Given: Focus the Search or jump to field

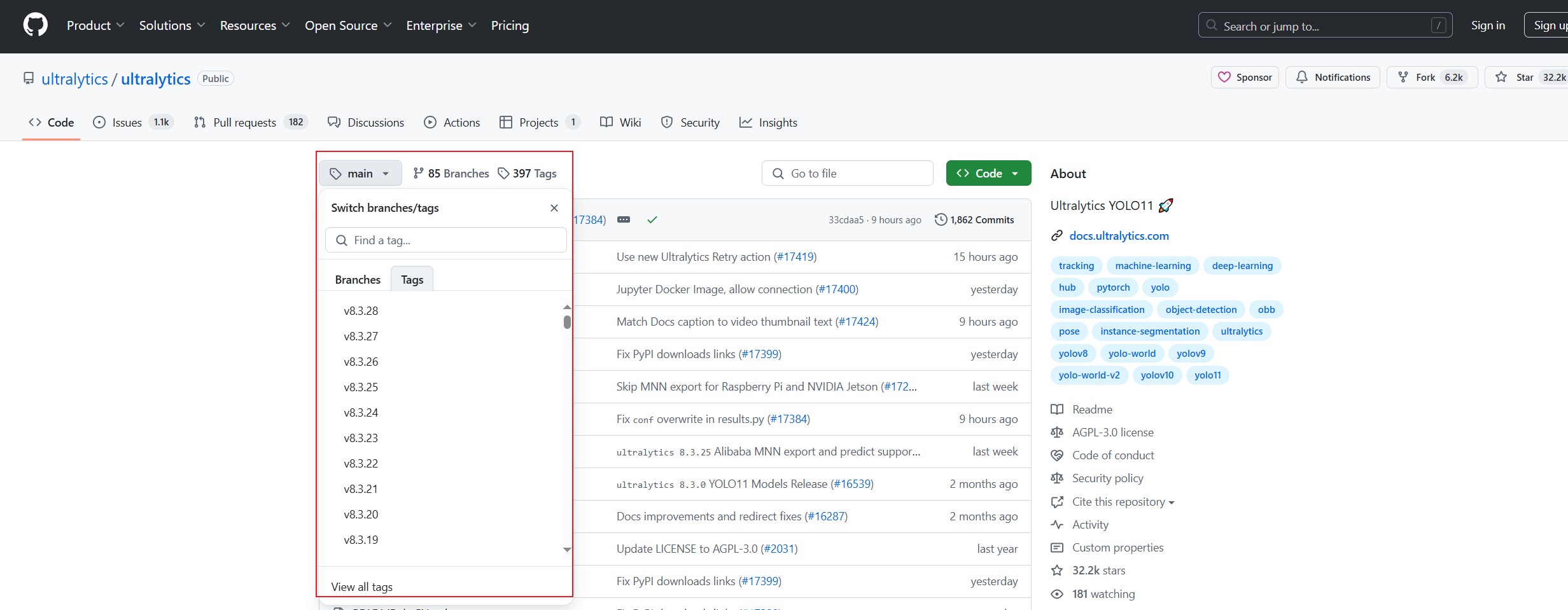Looking at the screenshot, I should click(x=1325, y=25).
